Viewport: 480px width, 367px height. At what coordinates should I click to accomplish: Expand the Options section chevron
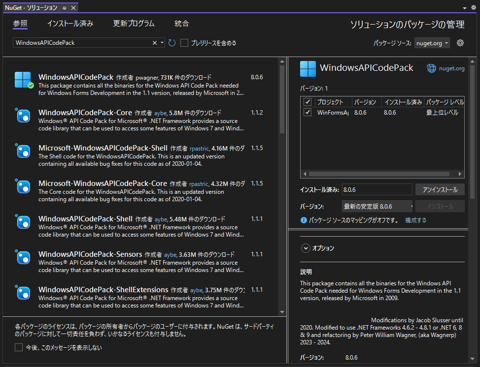[305, 248]
